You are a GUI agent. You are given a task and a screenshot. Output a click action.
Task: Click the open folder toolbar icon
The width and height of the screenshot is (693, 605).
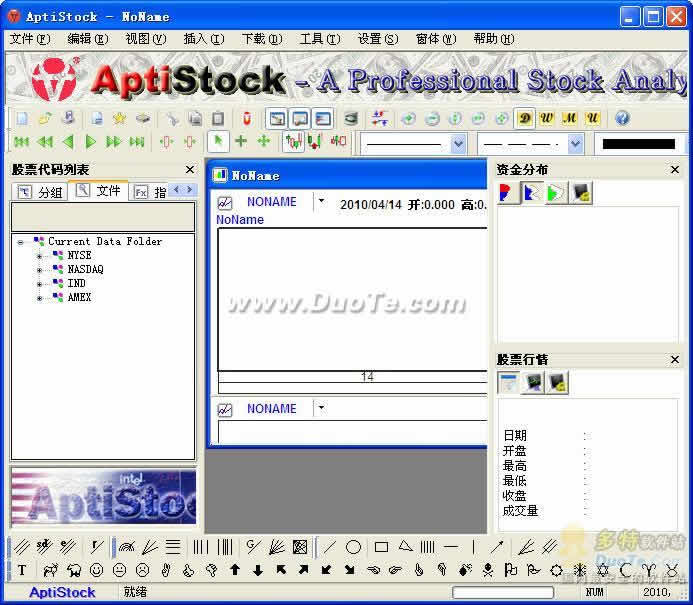45,118
